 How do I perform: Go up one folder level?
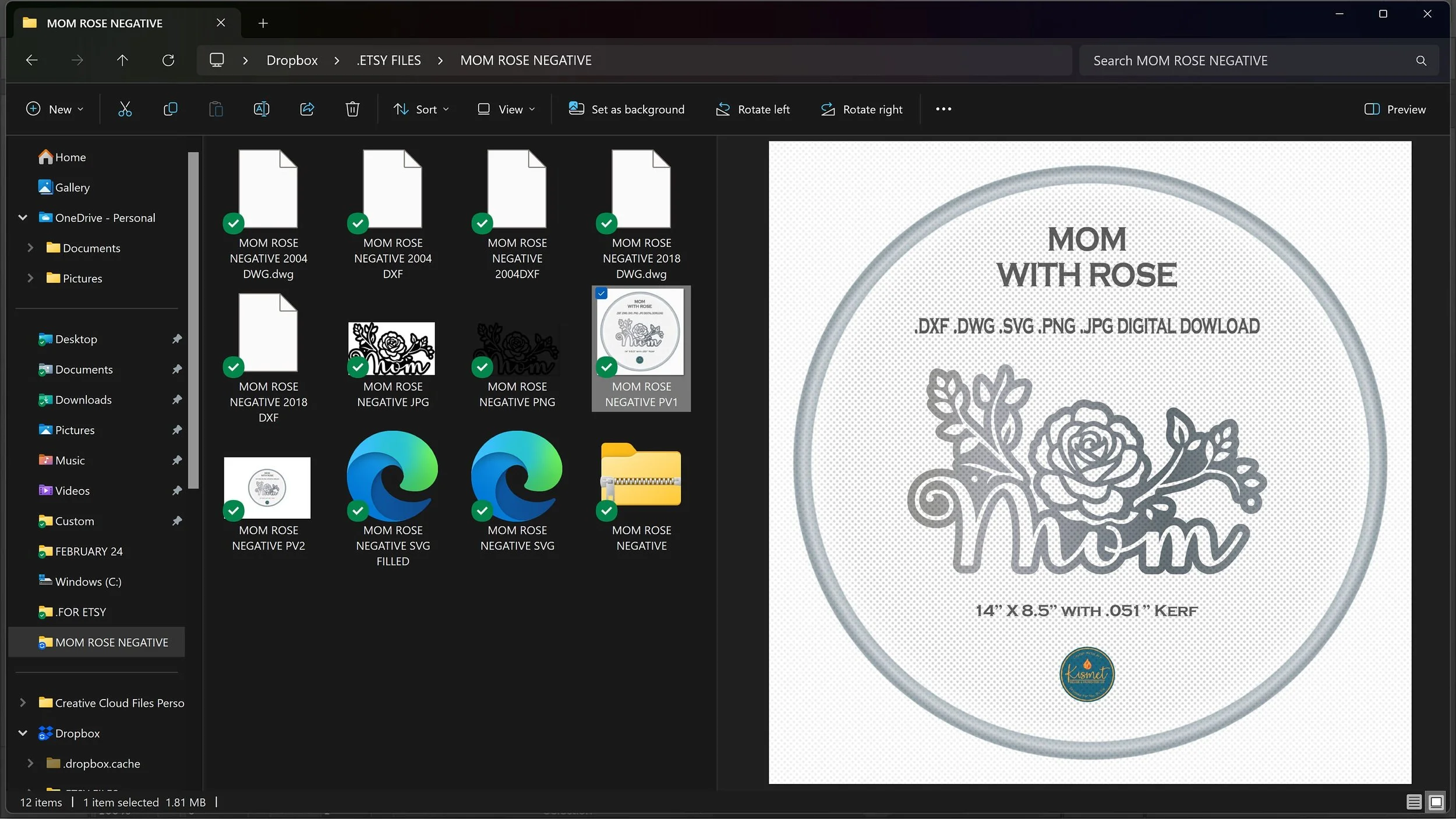(x=122, y=60)
